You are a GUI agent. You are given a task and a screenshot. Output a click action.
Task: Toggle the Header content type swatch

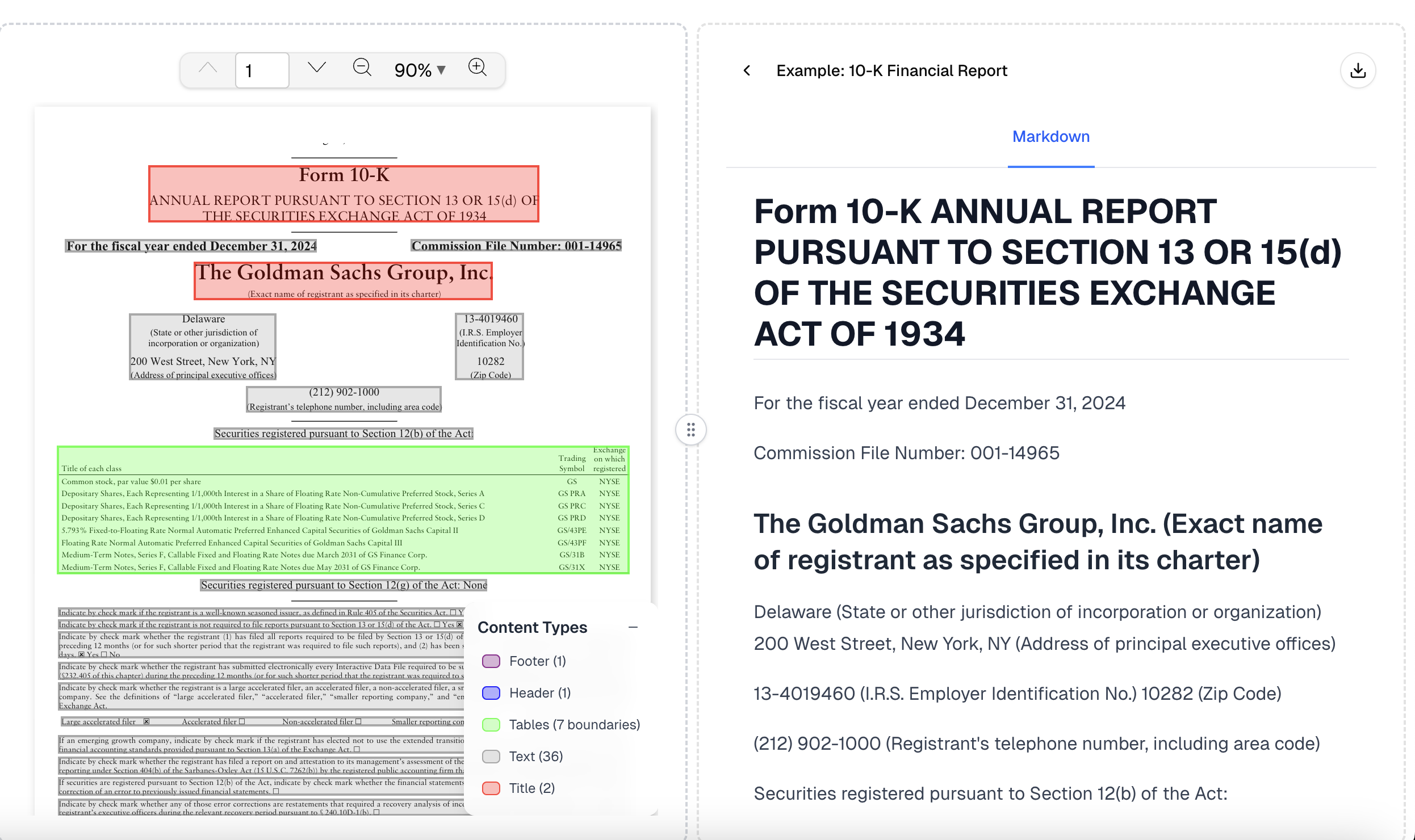[x=491, y=693]
